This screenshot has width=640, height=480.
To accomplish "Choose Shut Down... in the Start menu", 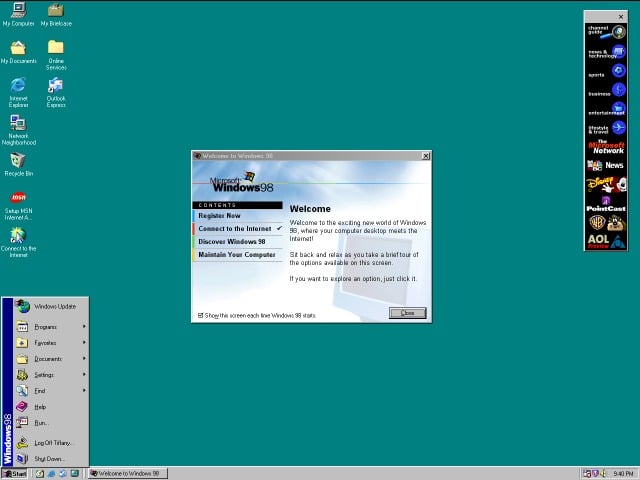I will [49, 459].
